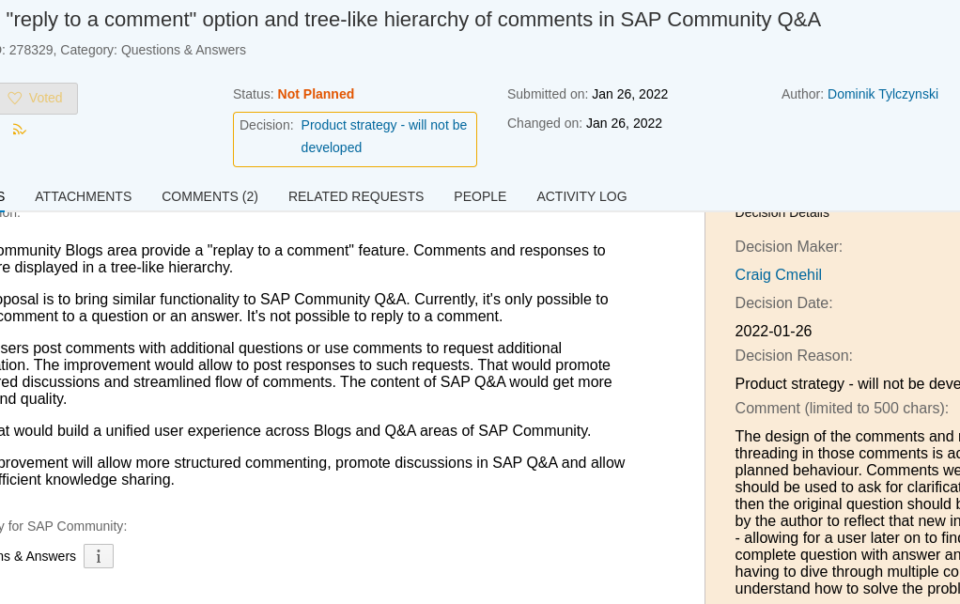Click the Decision Maker label
This screenshot has height=604, width=960.
click(789, 247)
